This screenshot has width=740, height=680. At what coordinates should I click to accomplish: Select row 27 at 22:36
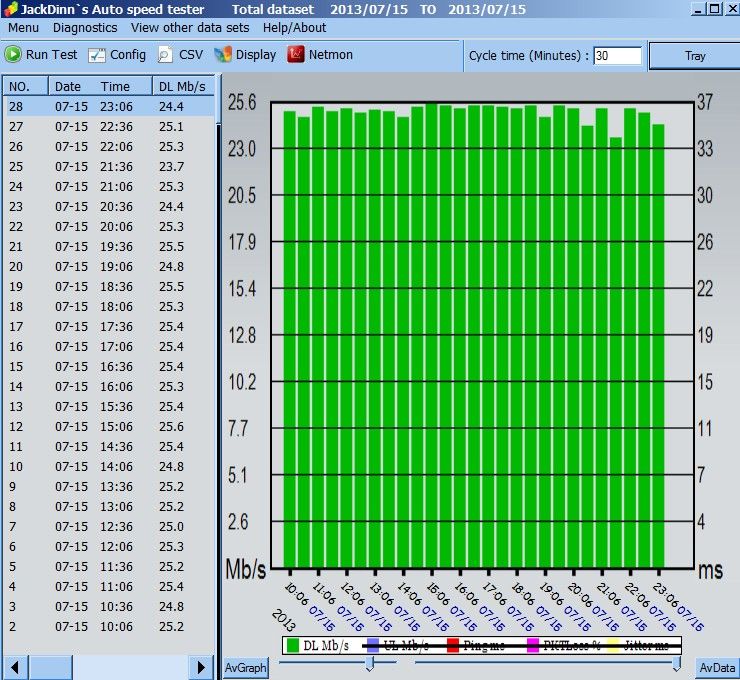click(109, 126)
